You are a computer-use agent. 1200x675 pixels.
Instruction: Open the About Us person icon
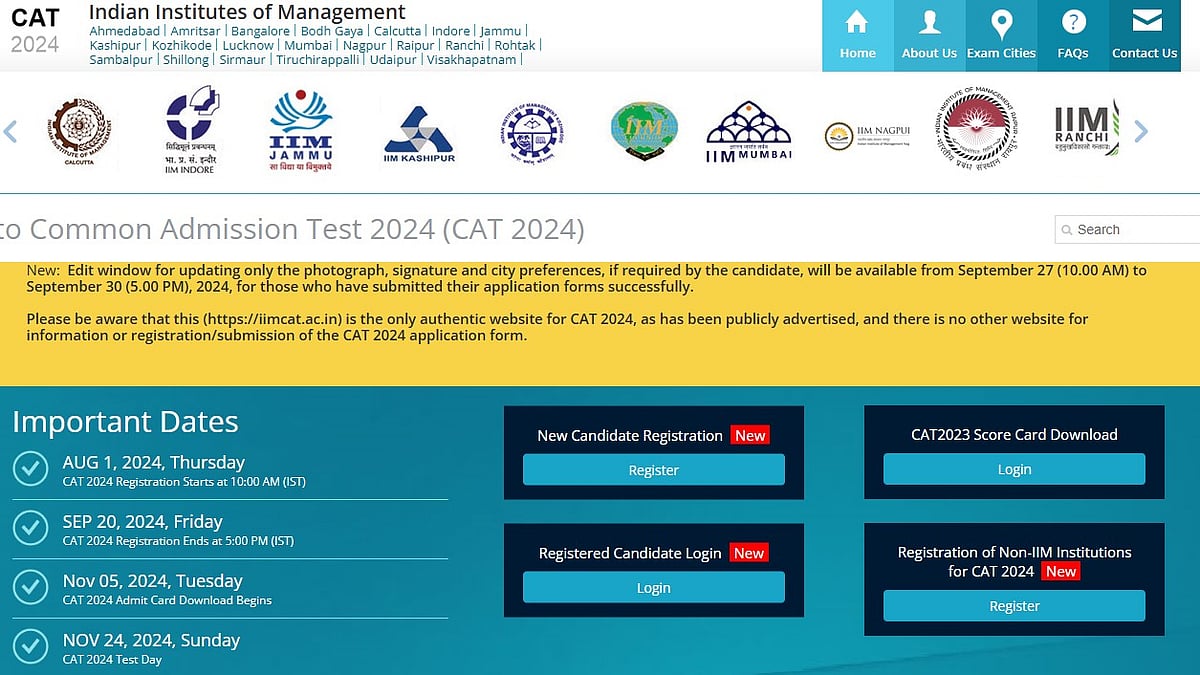929,22
